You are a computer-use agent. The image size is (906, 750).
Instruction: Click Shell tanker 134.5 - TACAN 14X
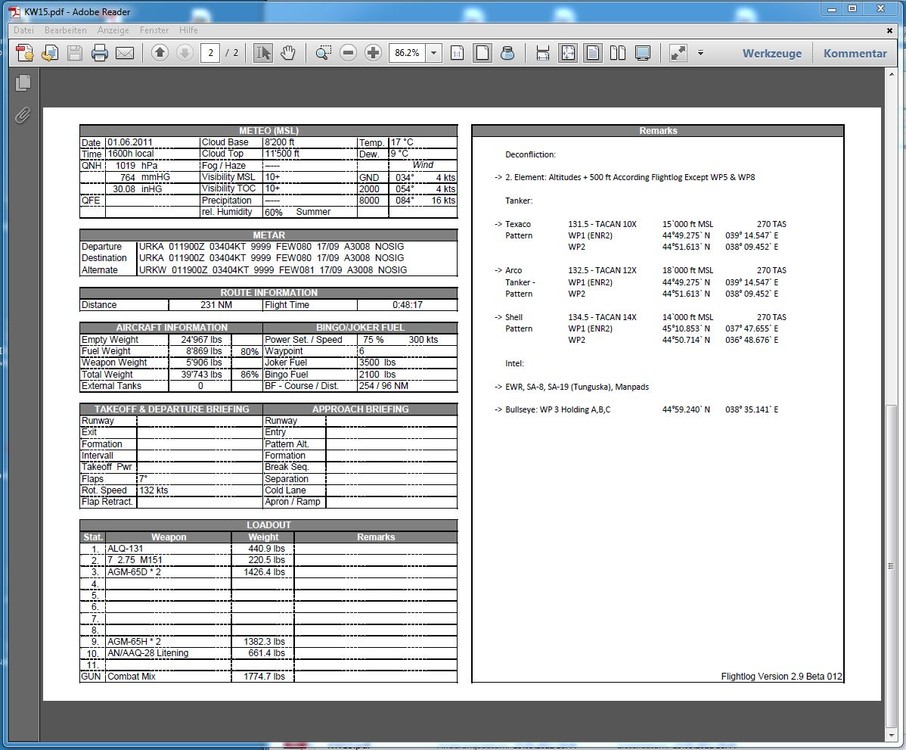[x=602, y=317]
